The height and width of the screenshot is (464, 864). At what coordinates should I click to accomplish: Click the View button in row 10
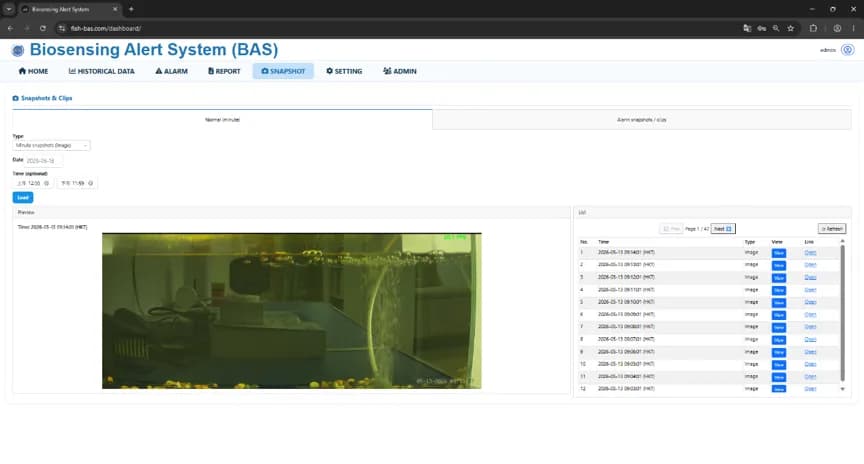(x=779, y=364)
